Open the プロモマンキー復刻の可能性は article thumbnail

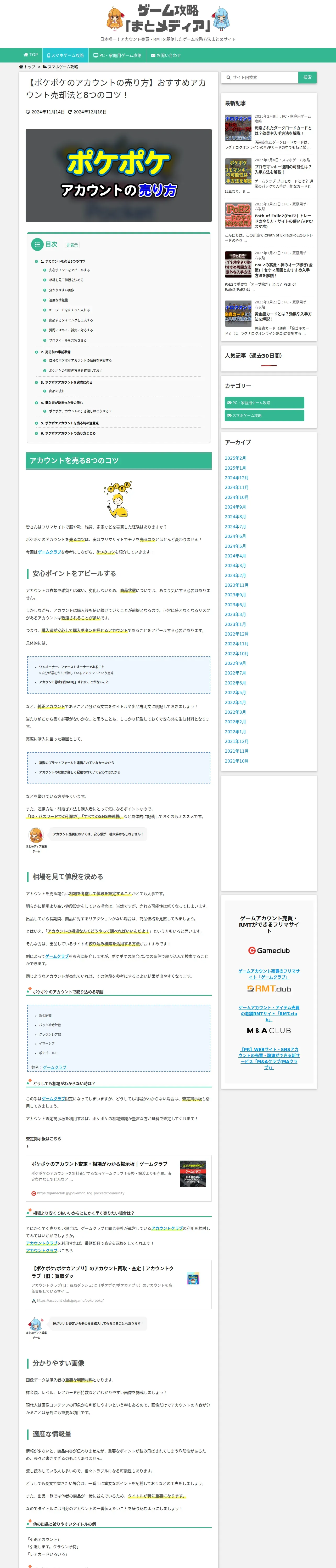238,172
